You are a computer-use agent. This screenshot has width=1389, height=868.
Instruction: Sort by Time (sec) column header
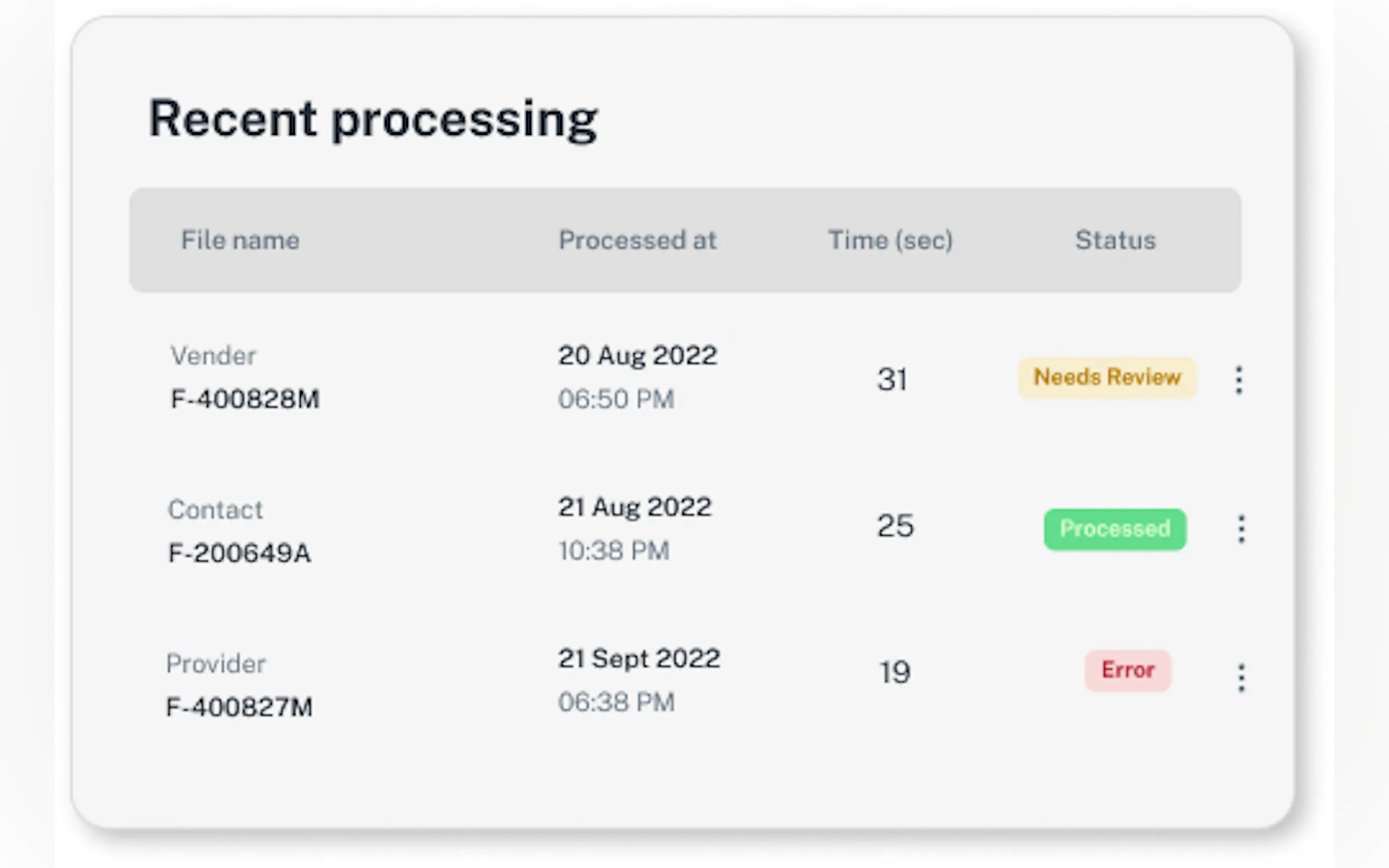pyautogui.click(x=890, y=240)
